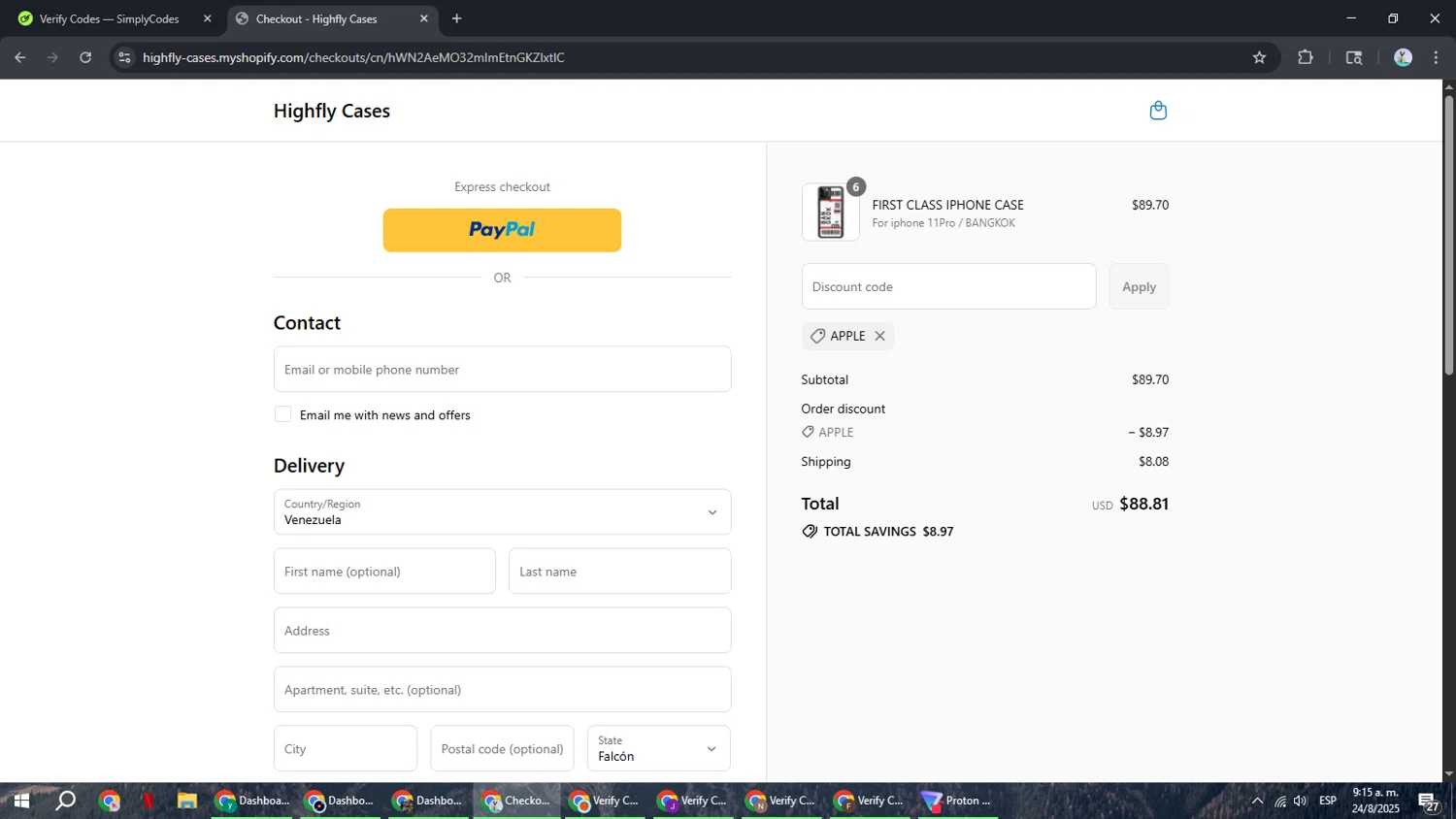Open File Explorer from the taskbar
Image resolution: width=1456 pixels, height=819 pixels.
coord(186,801)
